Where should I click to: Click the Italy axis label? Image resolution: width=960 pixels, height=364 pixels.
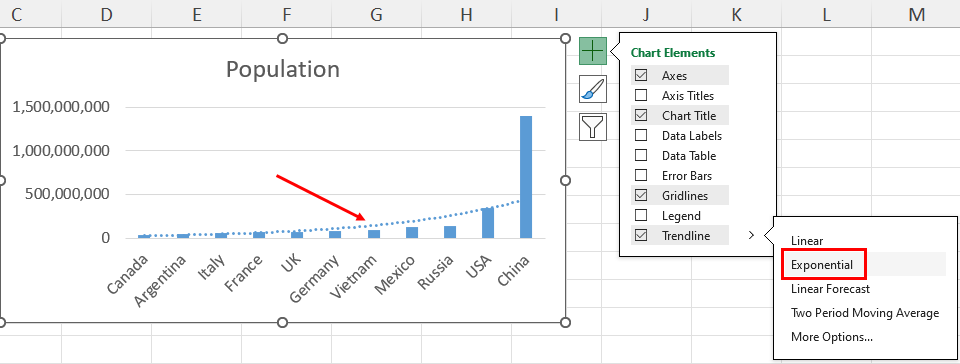[x=211, y=267]
